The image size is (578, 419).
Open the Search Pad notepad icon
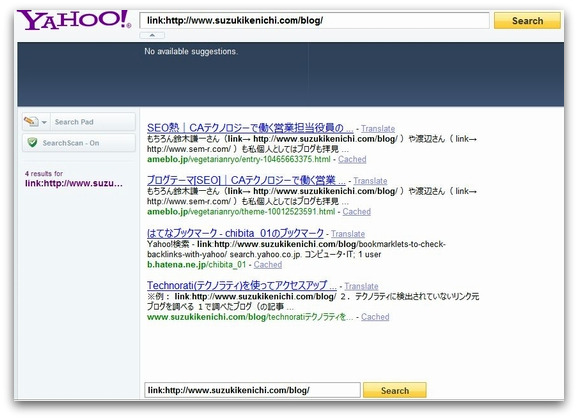(x=31, y=121)
